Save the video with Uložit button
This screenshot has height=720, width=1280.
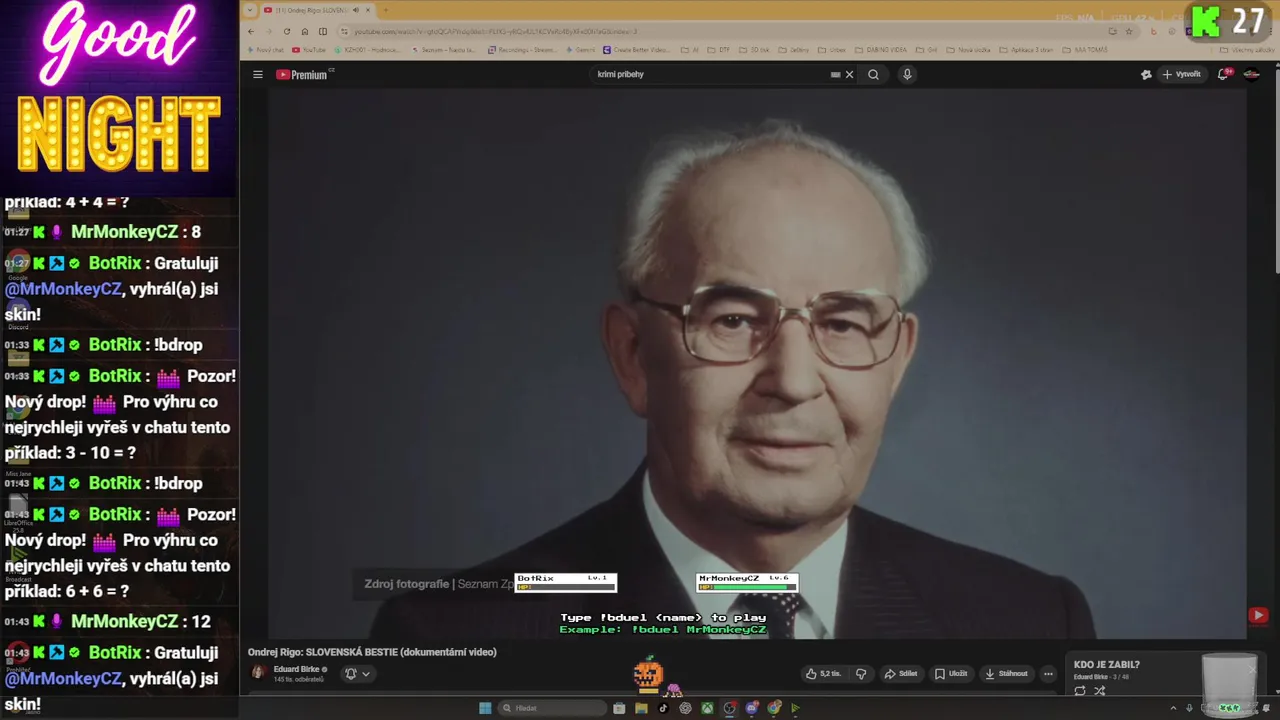[x=951, y=674]
